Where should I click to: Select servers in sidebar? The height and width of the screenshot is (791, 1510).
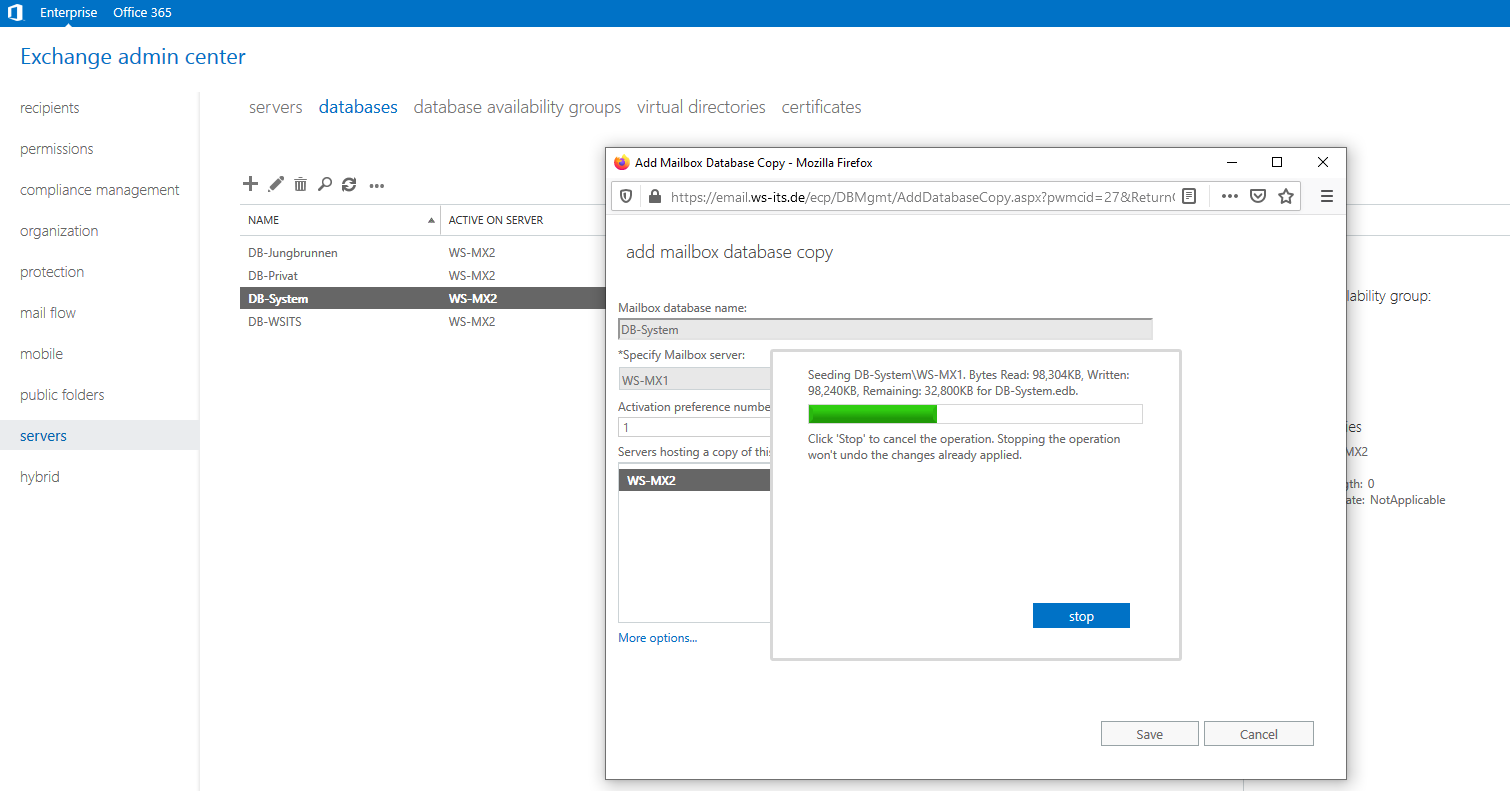click(99, 436)
